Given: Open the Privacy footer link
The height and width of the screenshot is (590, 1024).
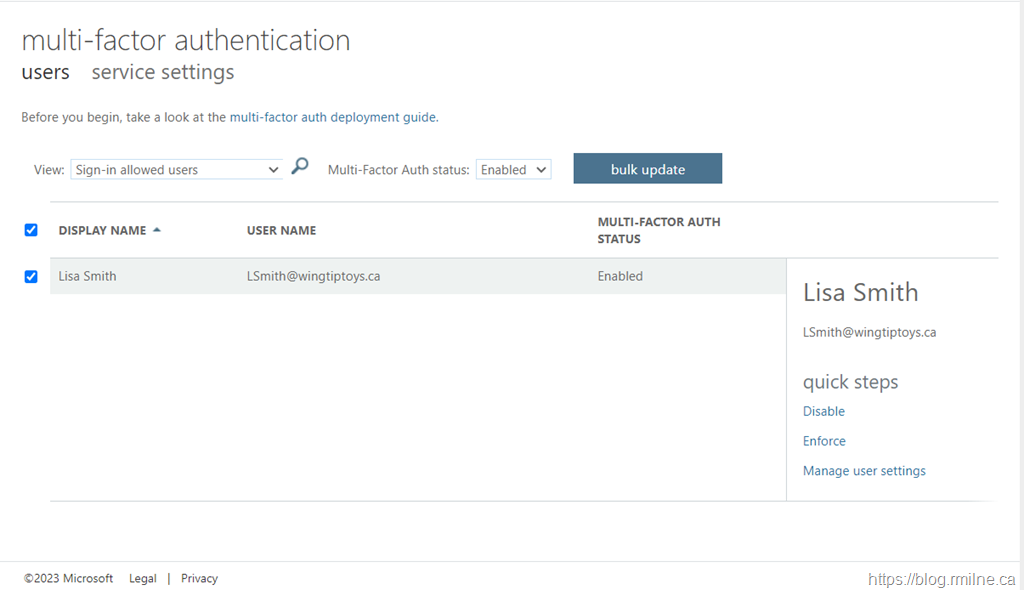Looking at the screenshot, I should [x=199, y=578].
